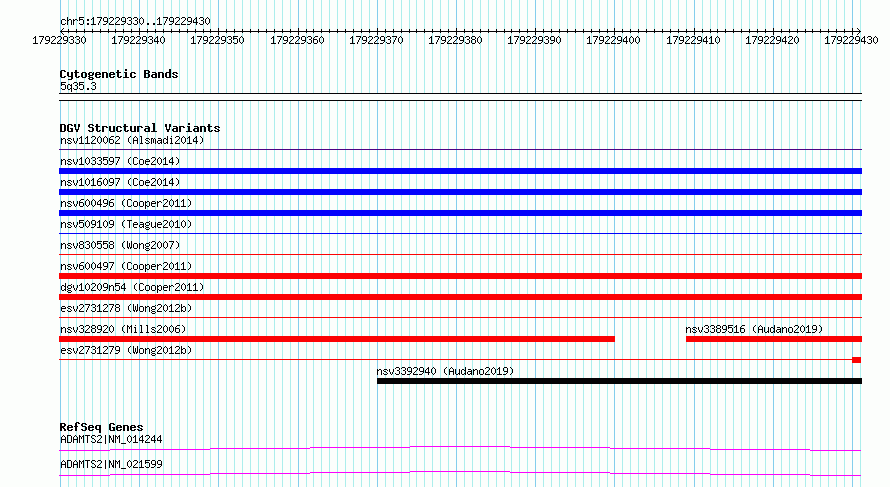Click the red bar for nsv600497
The image size is (890, 487).
point(460,276)
